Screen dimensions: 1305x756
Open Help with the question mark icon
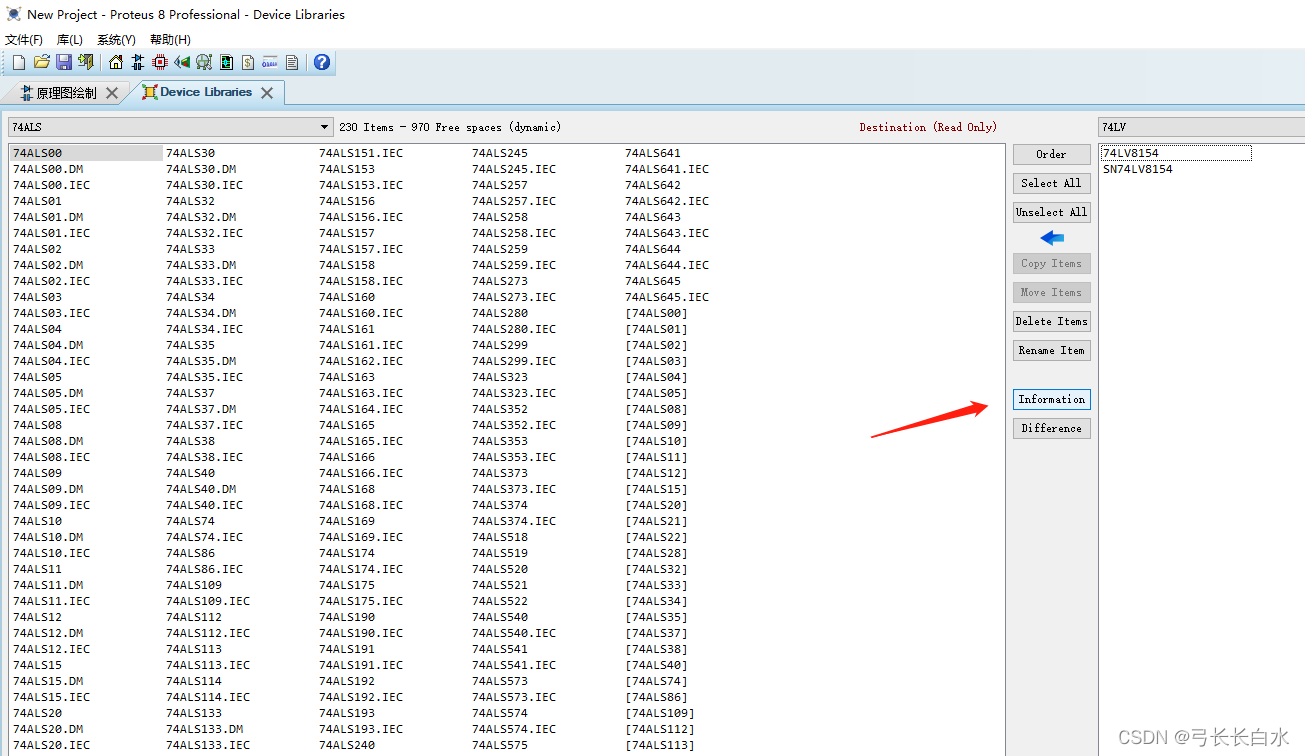(x=322, y=62)
